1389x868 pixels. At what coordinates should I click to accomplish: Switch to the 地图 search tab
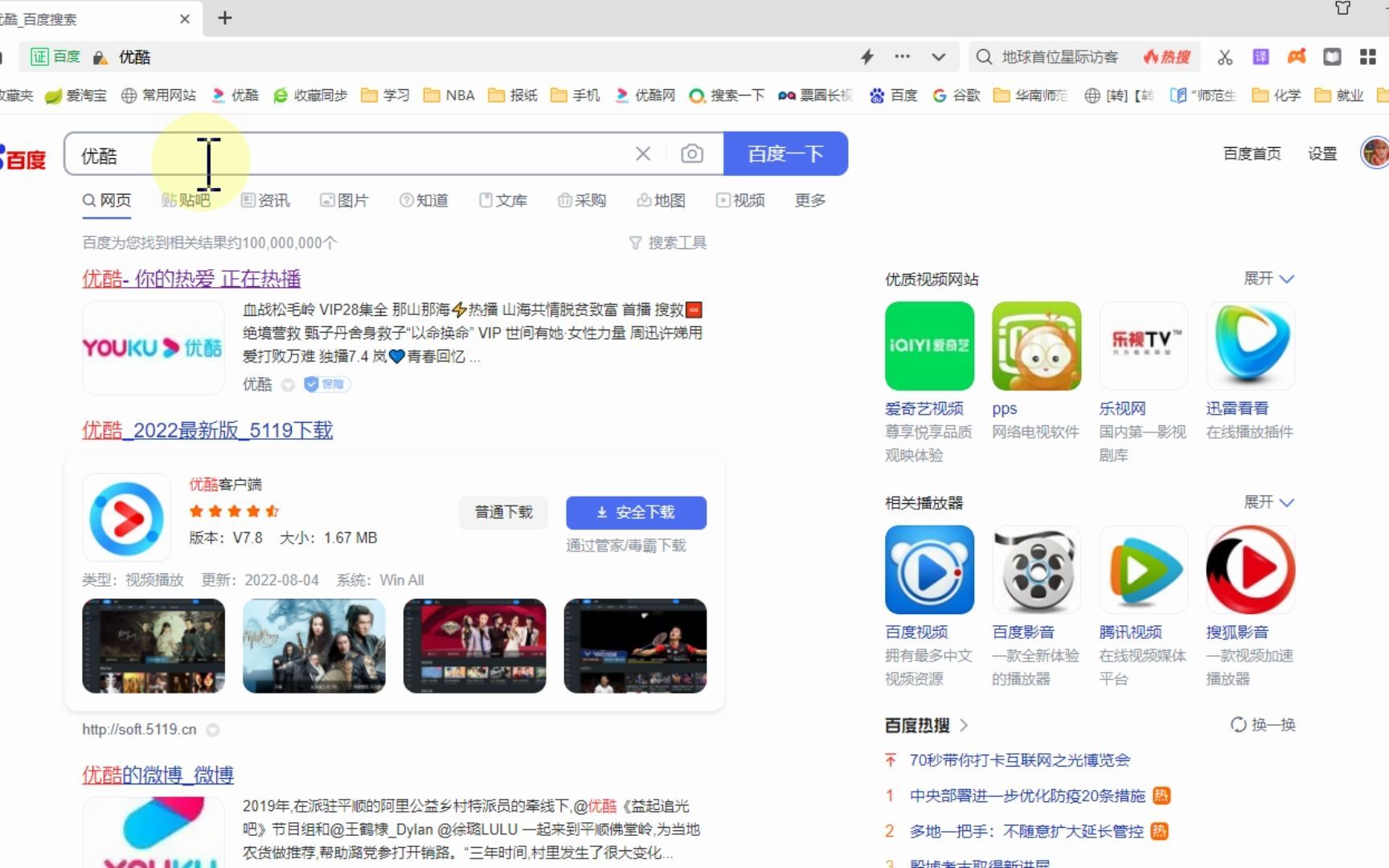pos(661,200)
